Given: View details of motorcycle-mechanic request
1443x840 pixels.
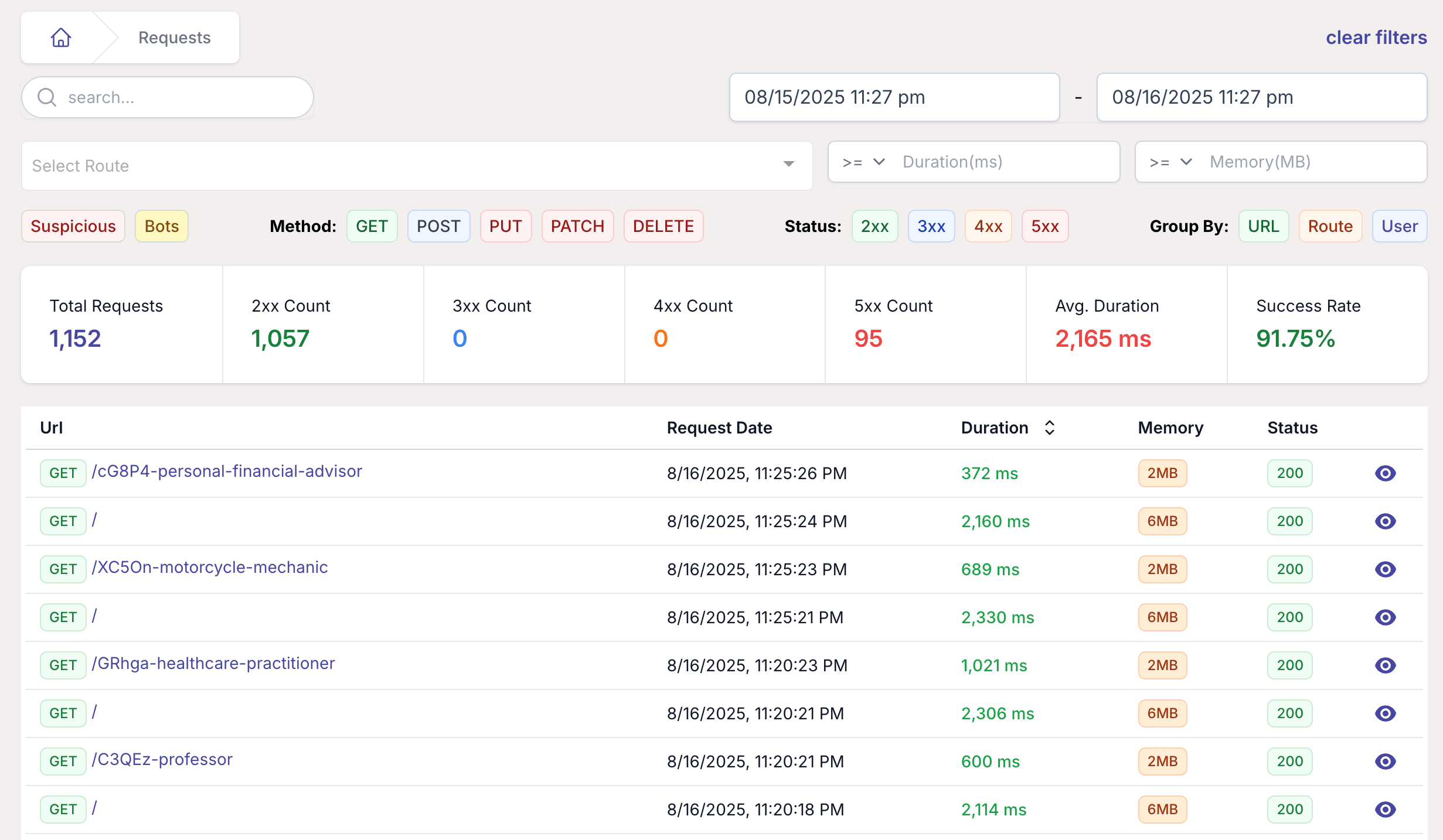Looking at the screenshot, I should tap(1385, 569).
